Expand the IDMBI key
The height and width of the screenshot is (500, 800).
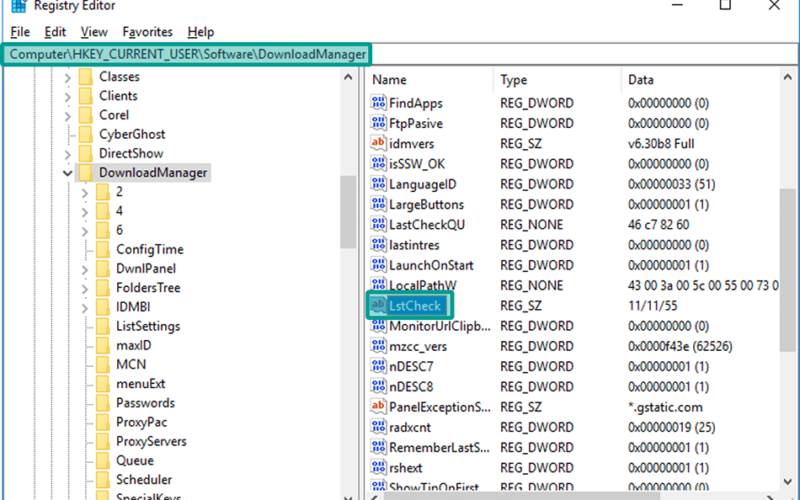coord(85,308)
